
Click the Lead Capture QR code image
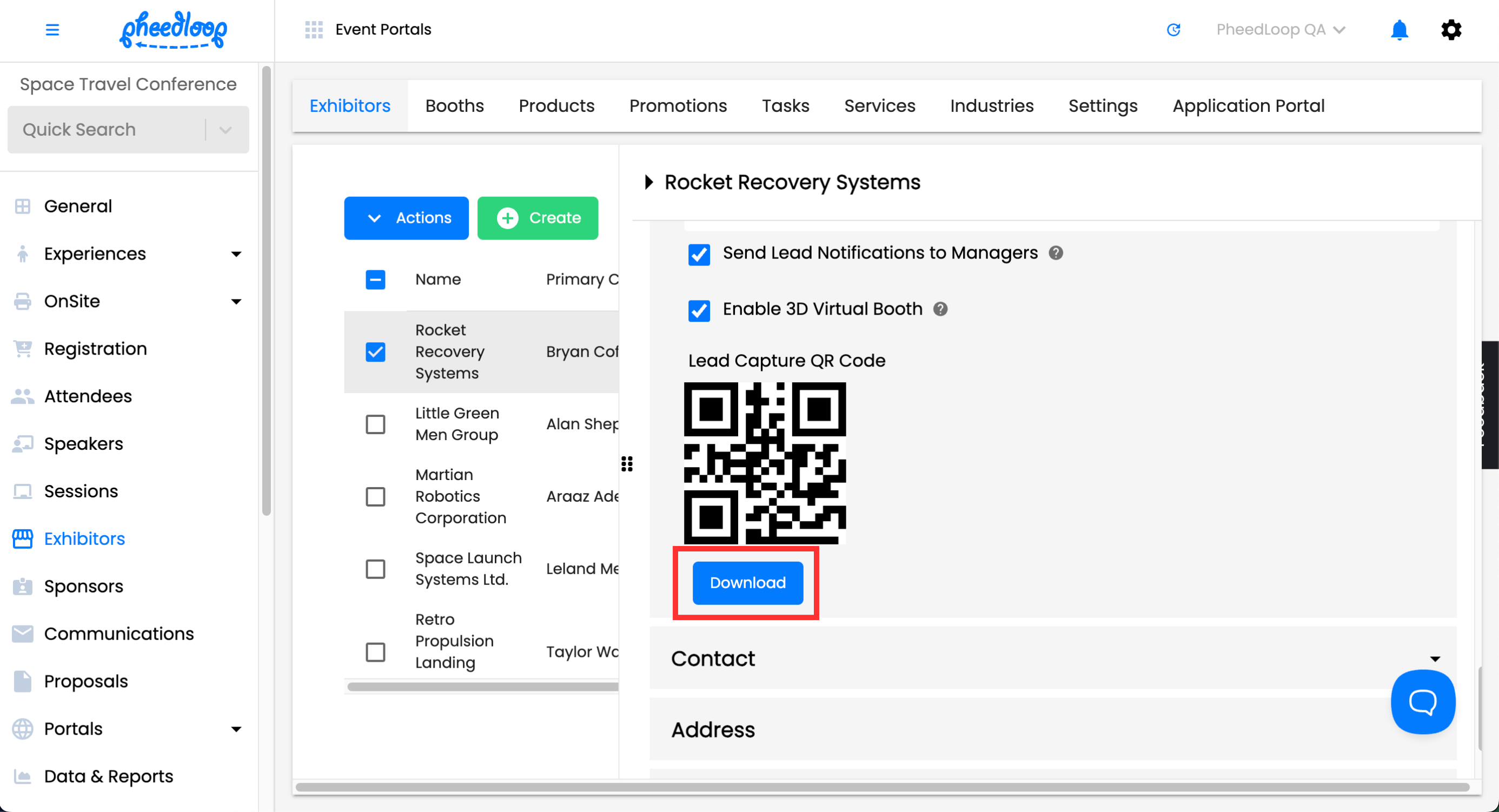point(765,463)
